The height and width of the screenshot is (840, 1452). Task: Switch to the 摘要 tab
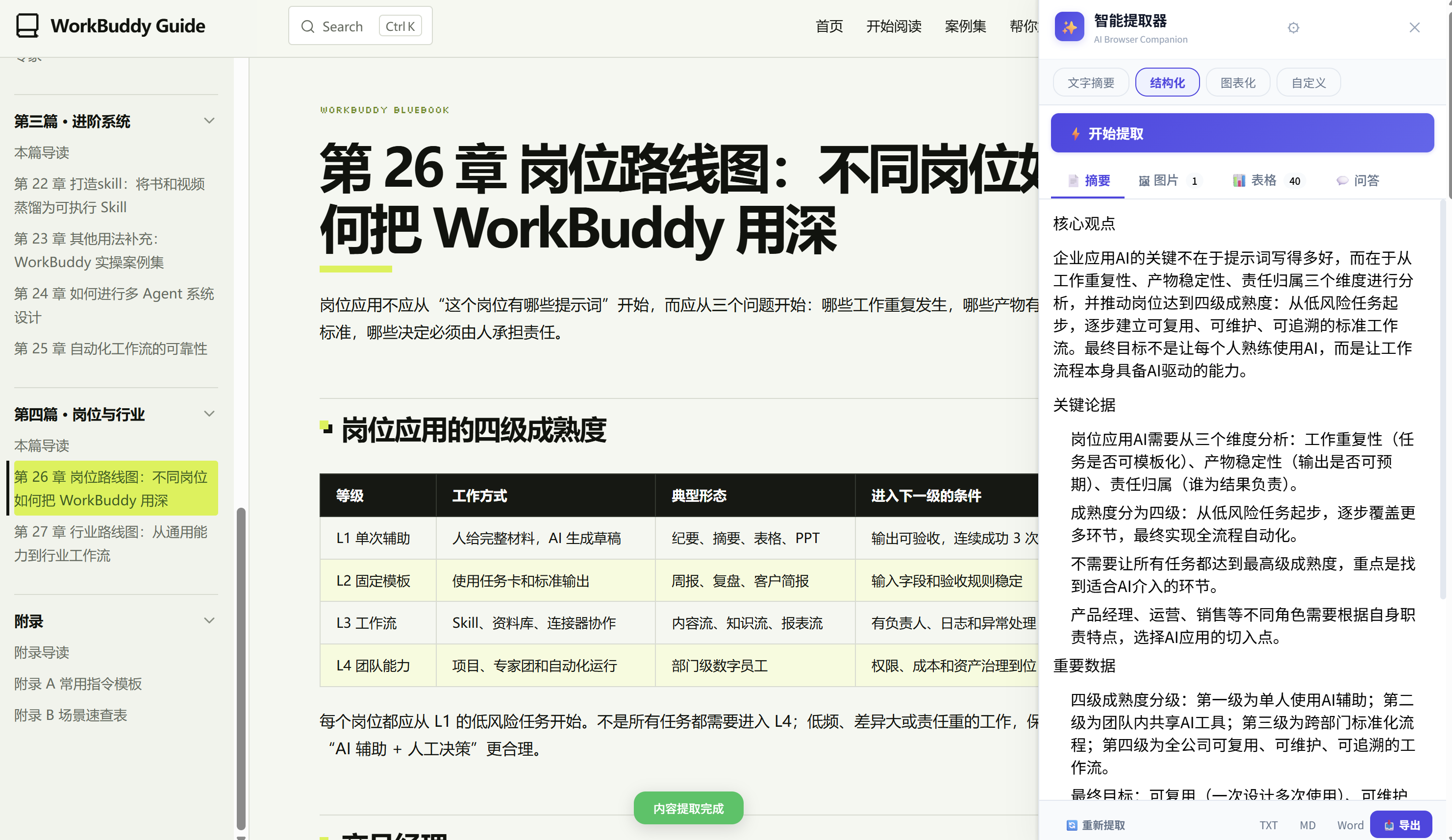(1088, 181)
